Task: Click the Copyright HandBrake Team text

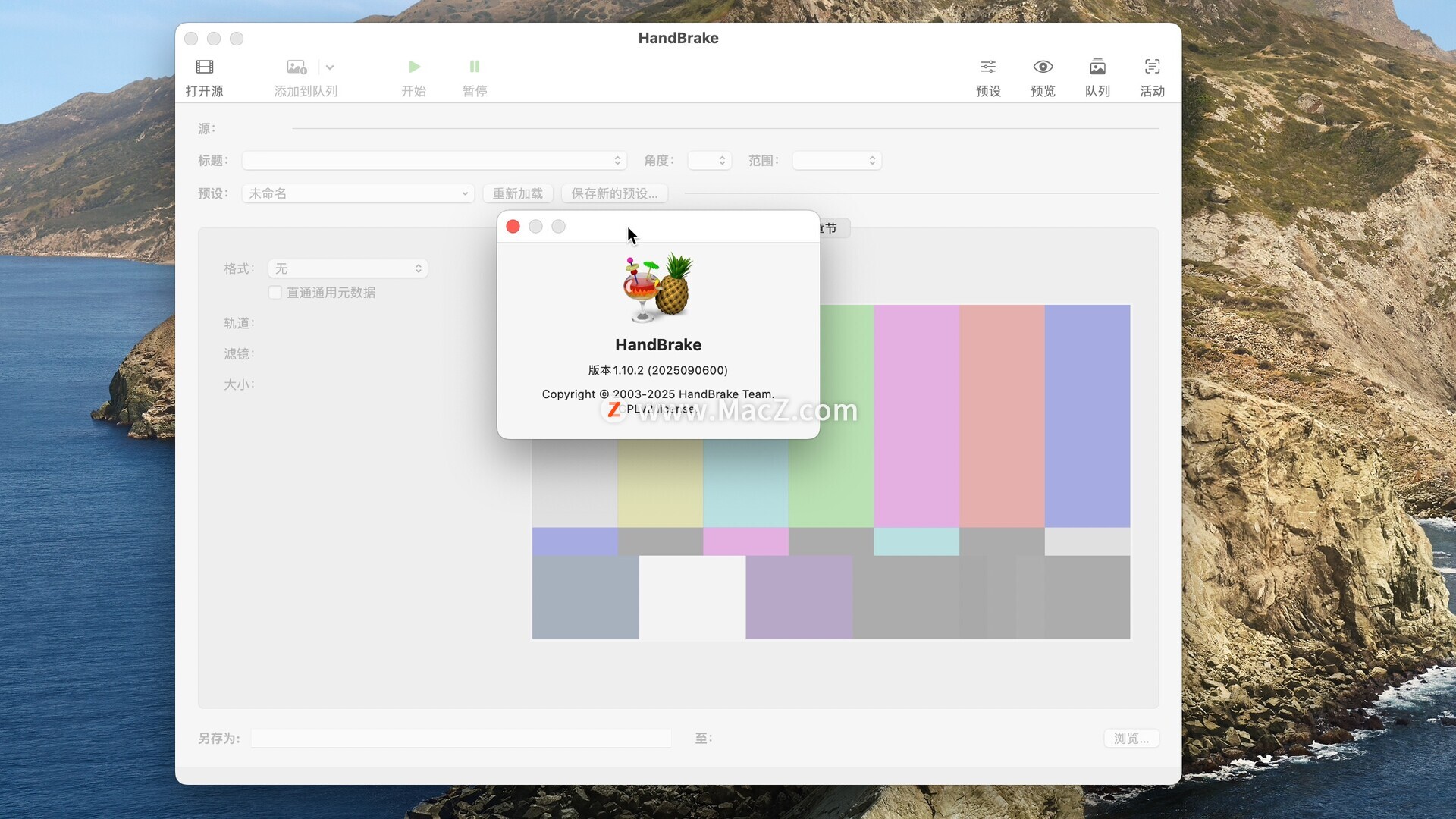Action: click(x=657, y=394)
